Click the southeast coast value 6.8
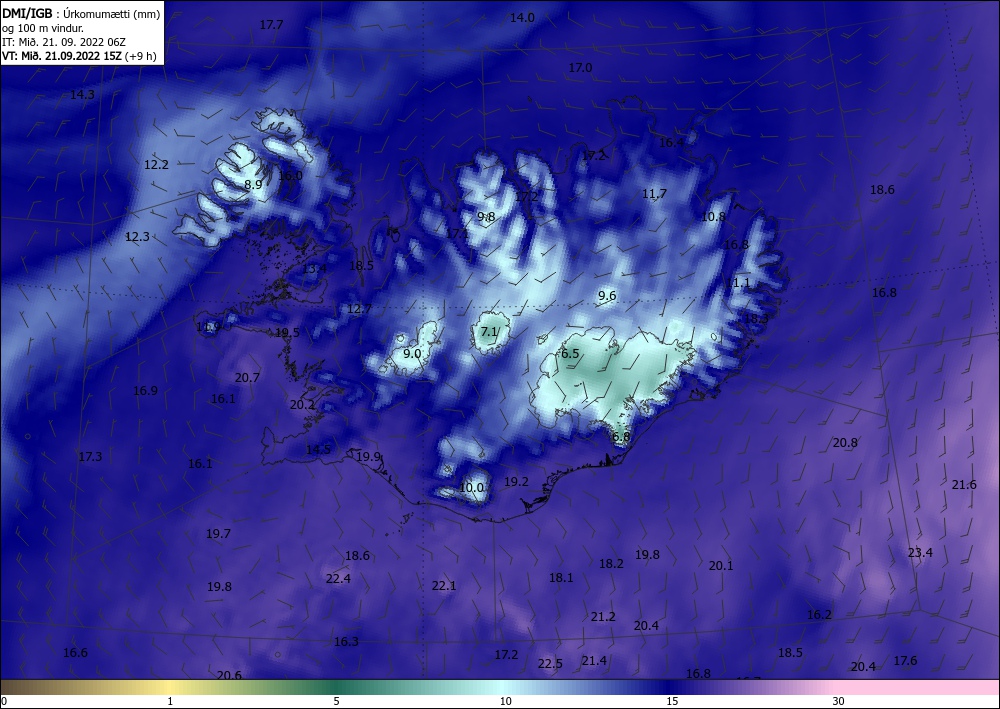Image resolution: width=1000 pixels, height=709 pixels. (621, 437)
